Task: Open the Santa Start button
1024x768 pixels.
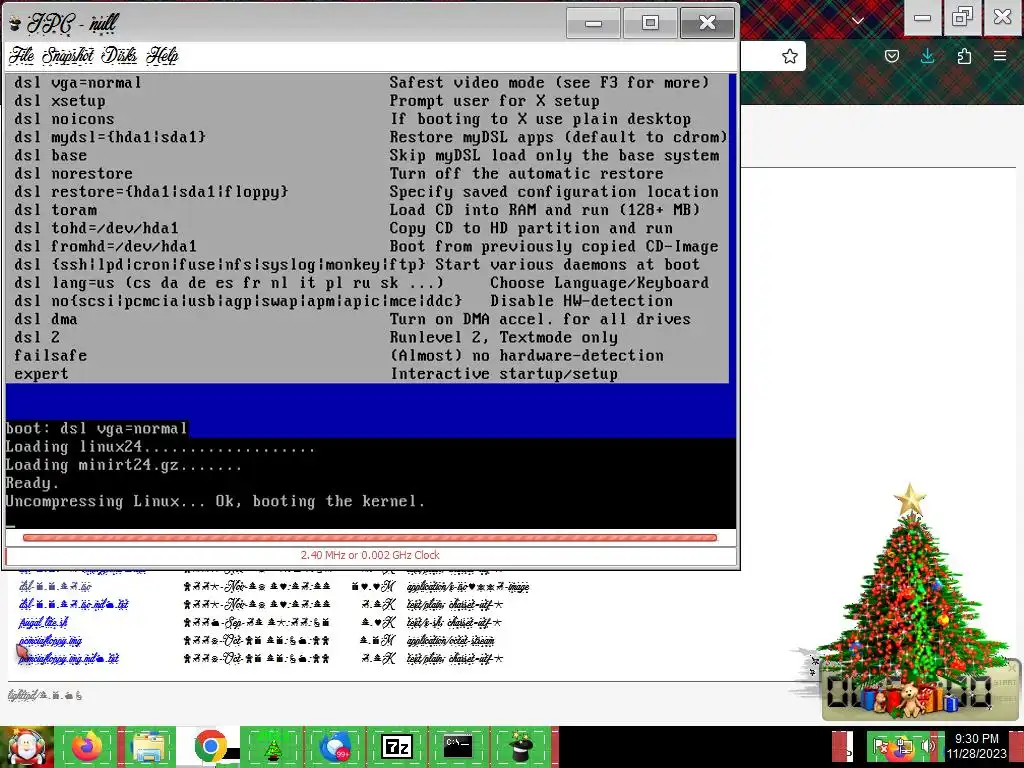Action: [26, 746]
